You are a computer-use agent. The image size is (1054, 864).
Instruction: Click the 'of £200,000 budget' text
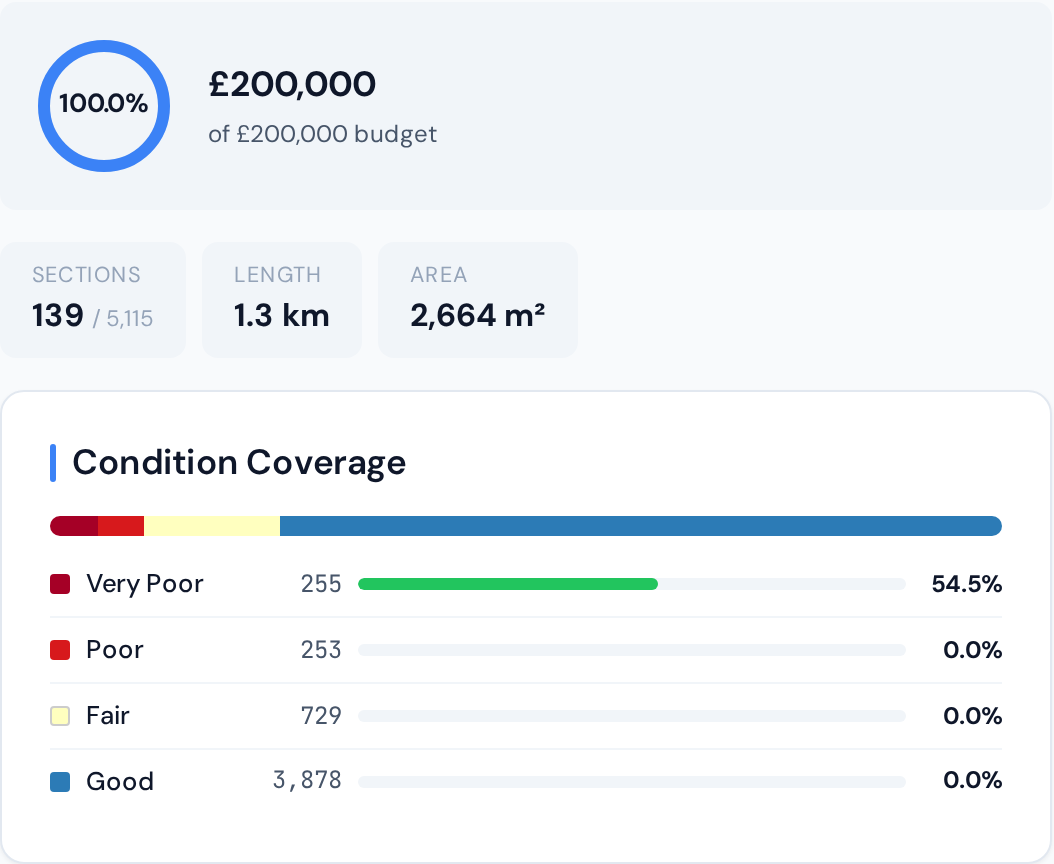point(323,134)
